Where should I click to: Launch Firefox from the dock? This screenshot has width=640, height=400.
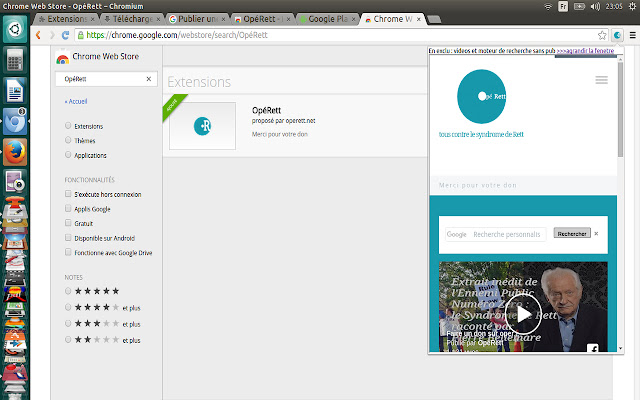[15, 152]
